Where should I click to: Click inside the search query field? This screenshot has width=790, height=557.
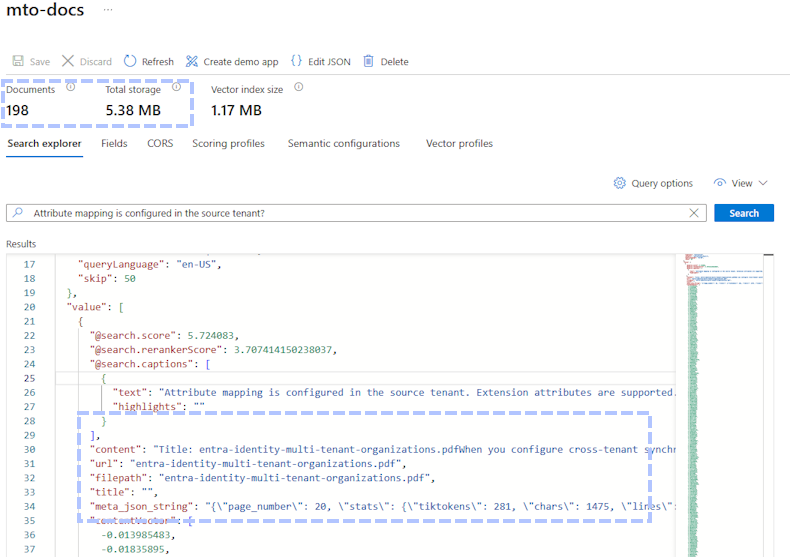350,213
